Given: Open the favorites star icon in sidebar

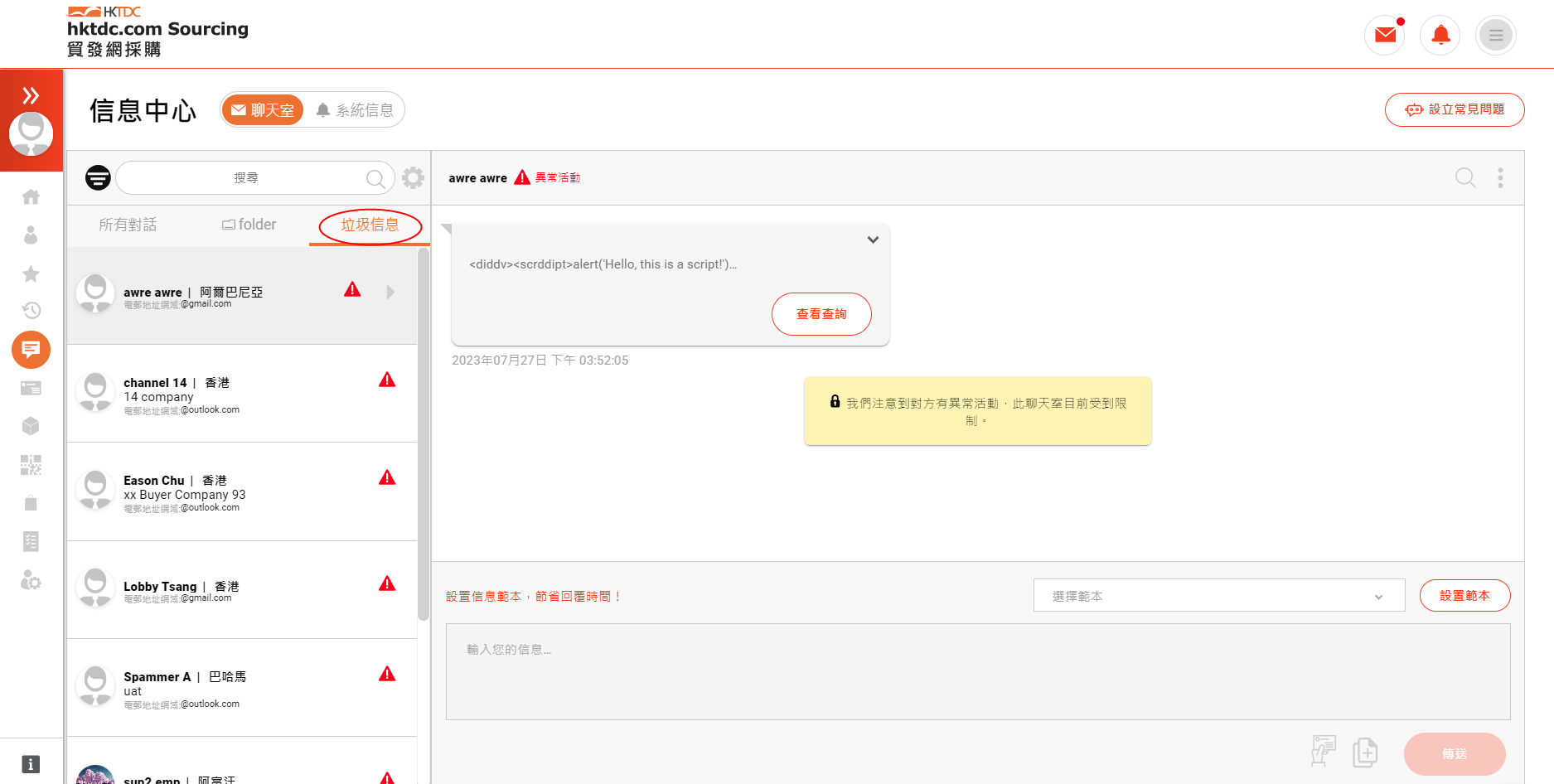Looking at the screenshot, I should pos(31,273).
